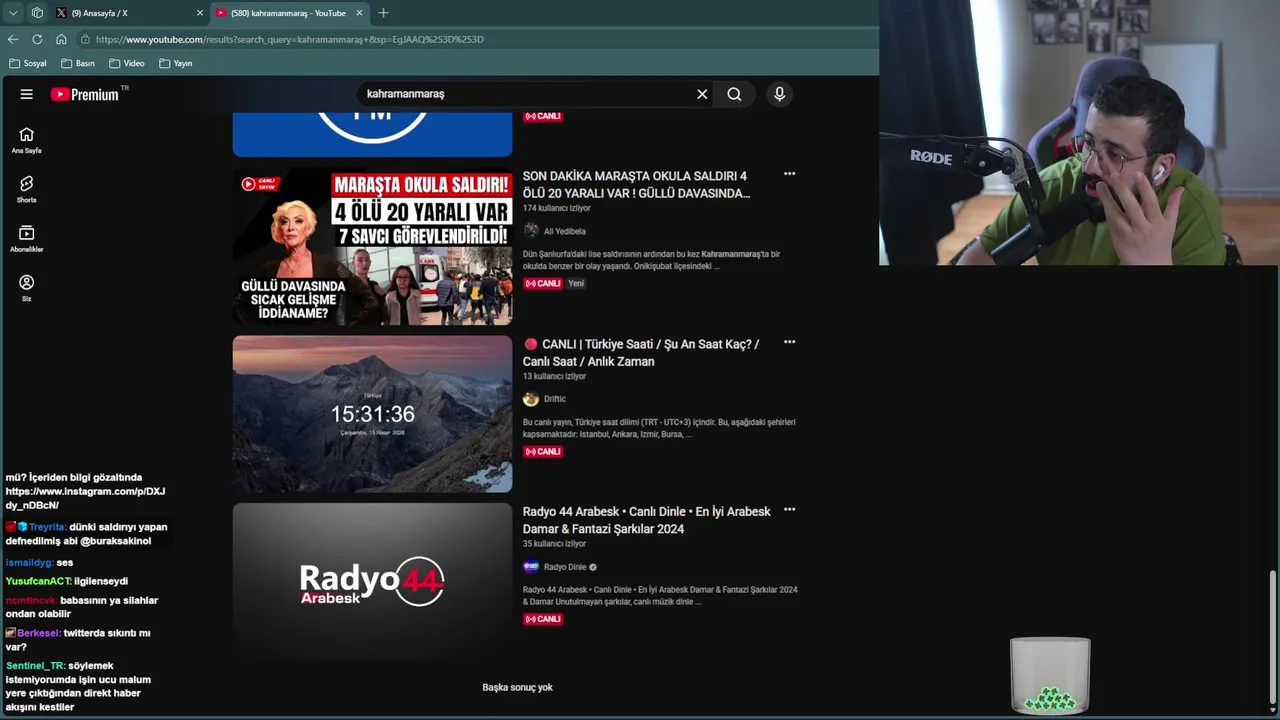Image resolution: width=1280 pixels, height=720 pixels.
Task: Click ismaildyg username in chat
Action: pyautogui.click(x=29, y=563)
